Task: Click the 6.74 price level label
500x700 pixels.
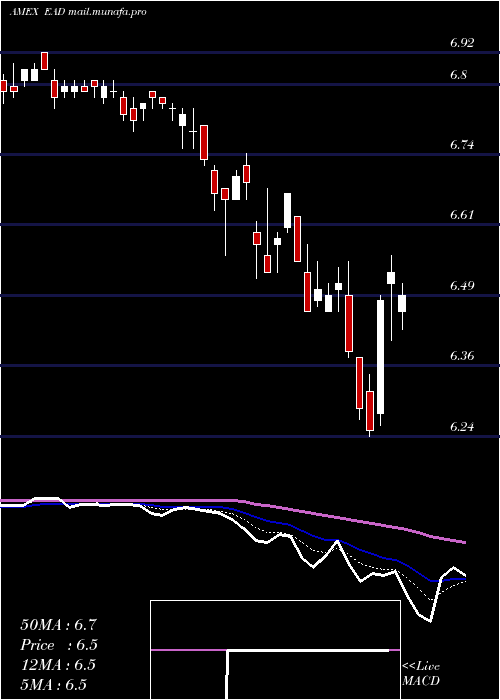Action: click(x=462, y=145)
